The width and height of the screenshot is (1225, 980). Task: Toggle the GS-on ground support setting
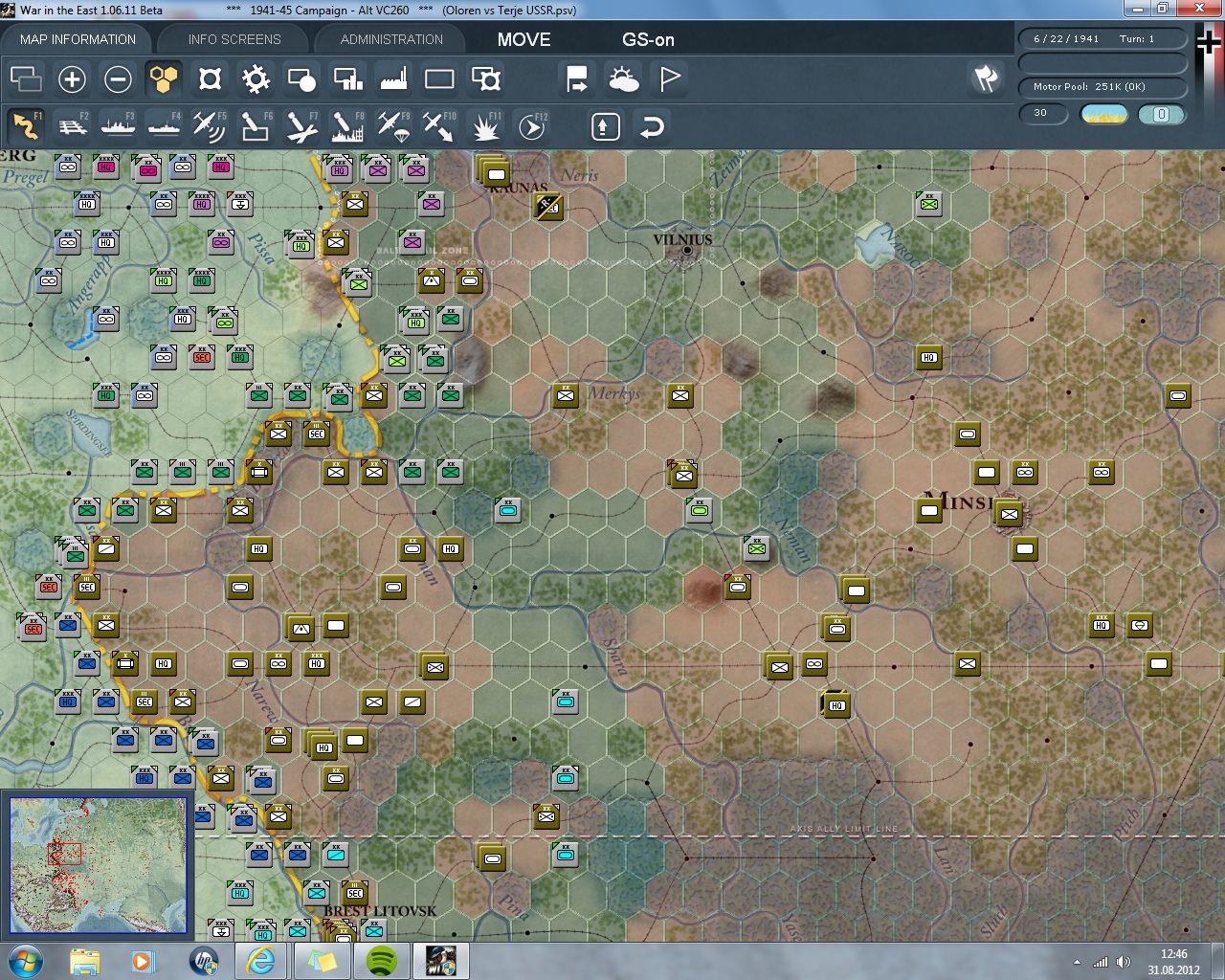click(x=648, y=39)
